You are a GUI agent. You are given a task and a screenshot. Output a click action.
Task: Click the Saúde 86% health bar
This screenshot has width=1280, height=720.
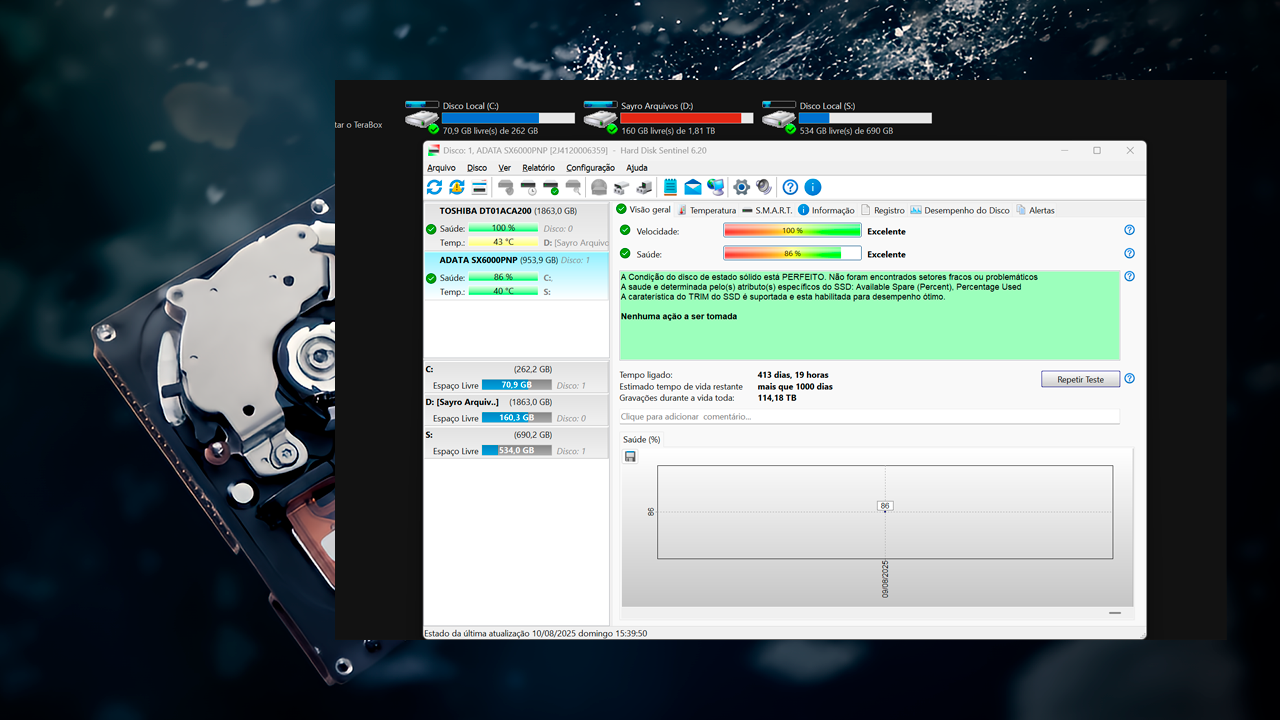(x=791, y=254)
